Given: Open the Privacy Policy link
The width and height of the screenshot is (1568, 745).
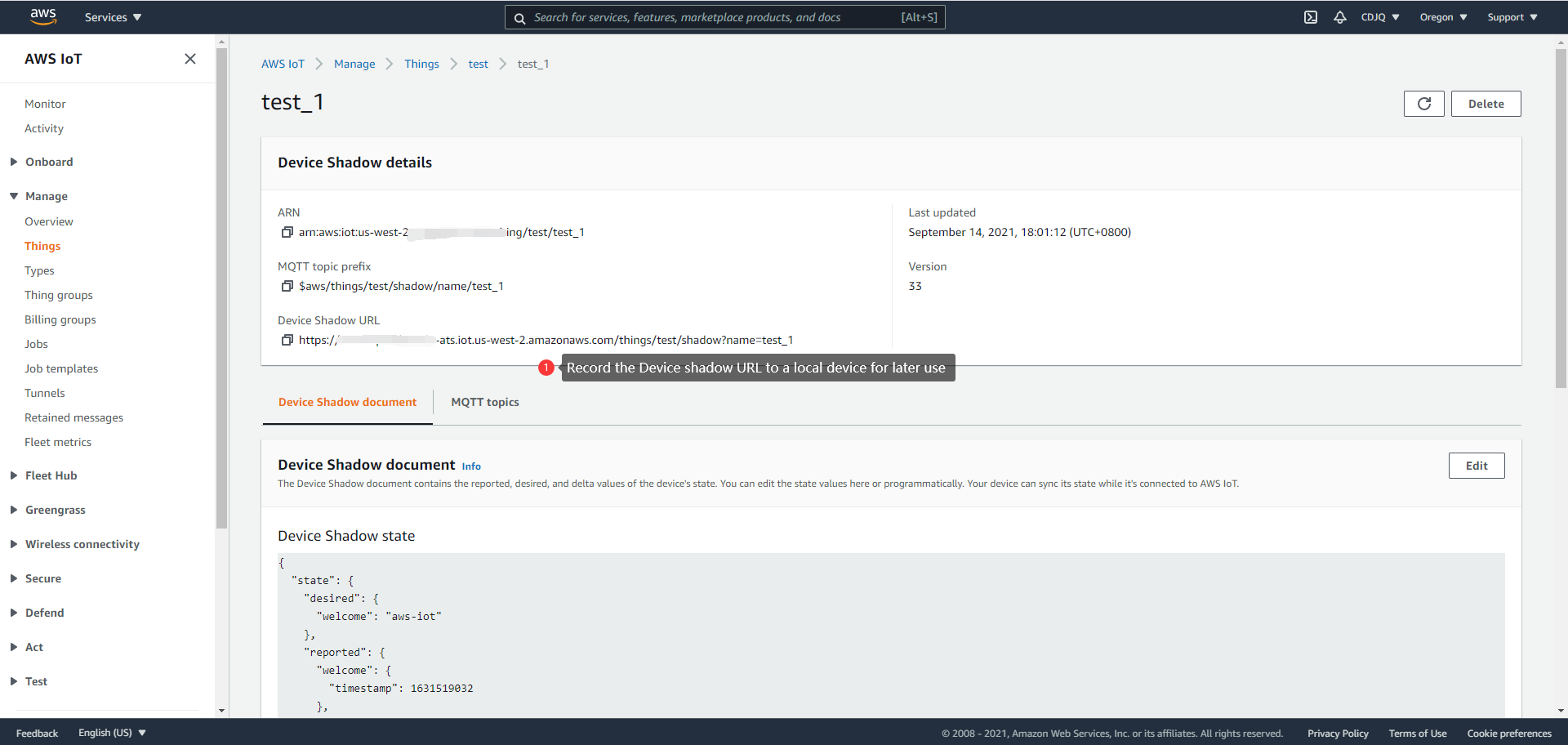Looking at the screenshot, I should pyautogui.click(x=1338, y=734).
